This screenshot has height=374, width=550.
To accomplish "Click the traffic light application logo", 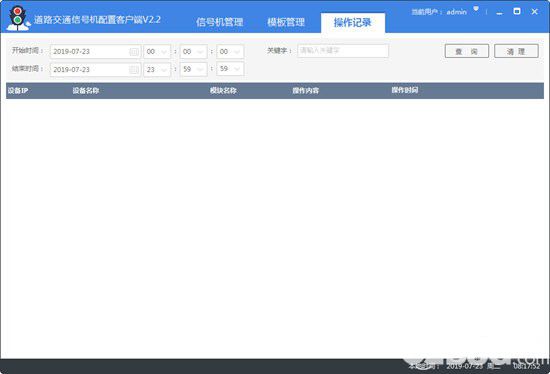I will [x=18, y=18].
